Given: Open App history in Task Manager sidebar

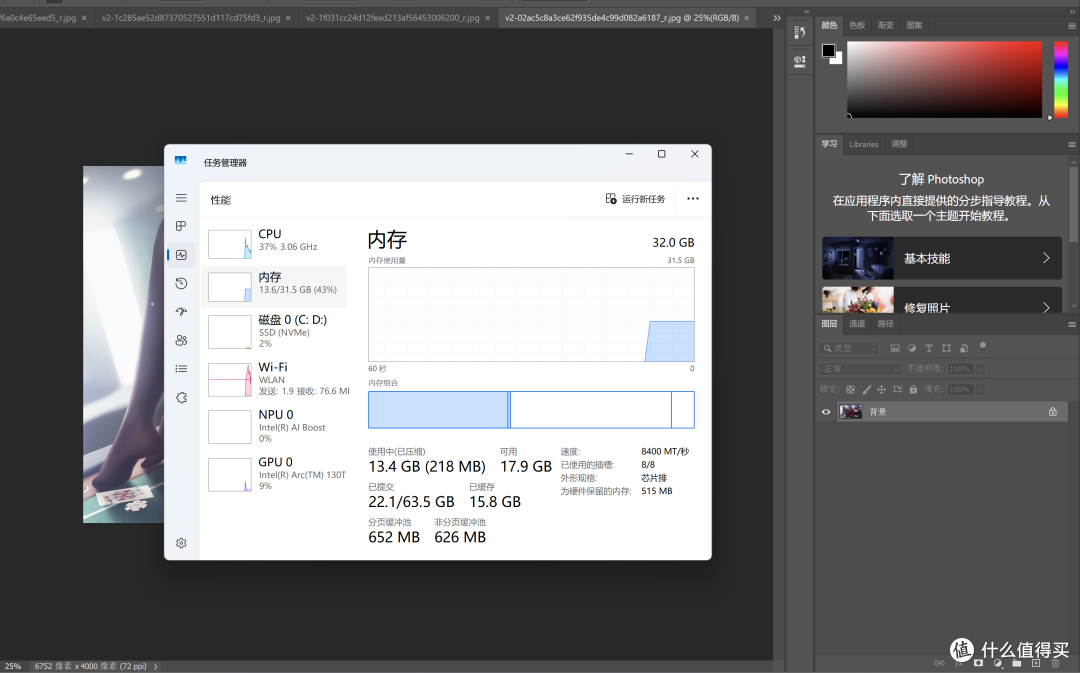Looking at the screenshot, I should pyautogui.click(x=181, y=283).
